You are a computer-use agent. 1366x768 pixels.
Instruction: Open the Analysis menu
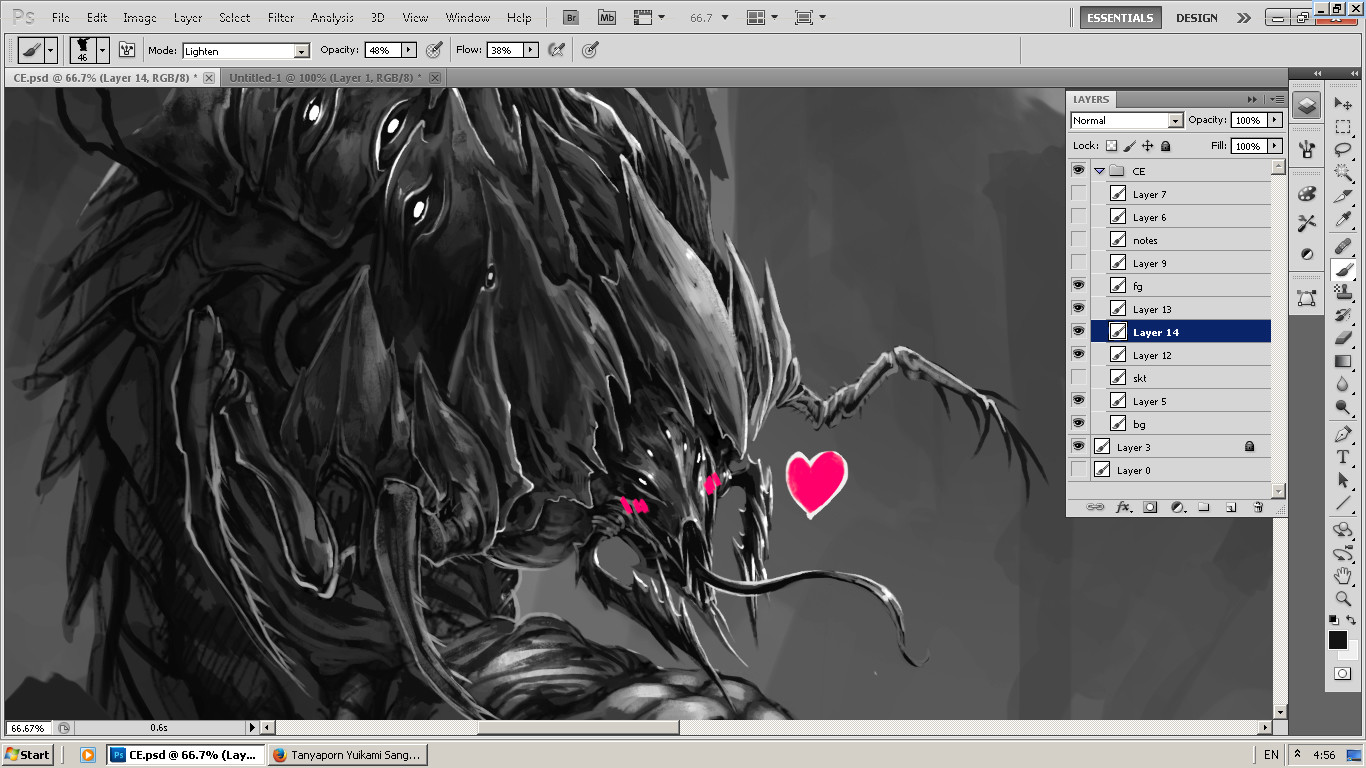coord(332,17)
